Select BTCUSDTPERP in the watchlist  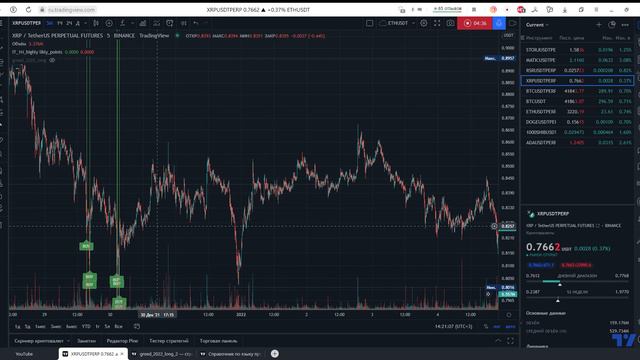click(578, 91)
